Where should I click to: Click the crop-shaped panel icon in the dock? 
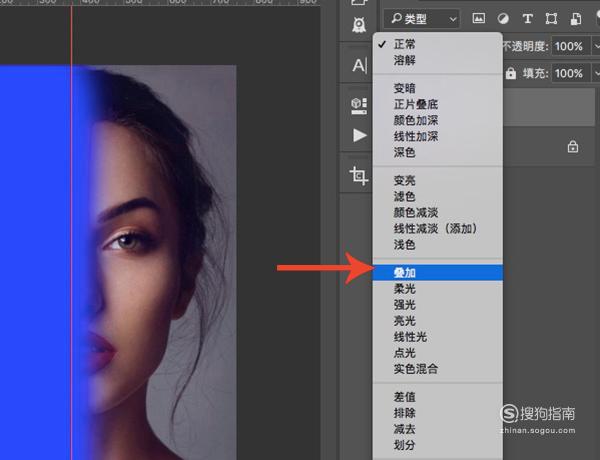(359, 176)
